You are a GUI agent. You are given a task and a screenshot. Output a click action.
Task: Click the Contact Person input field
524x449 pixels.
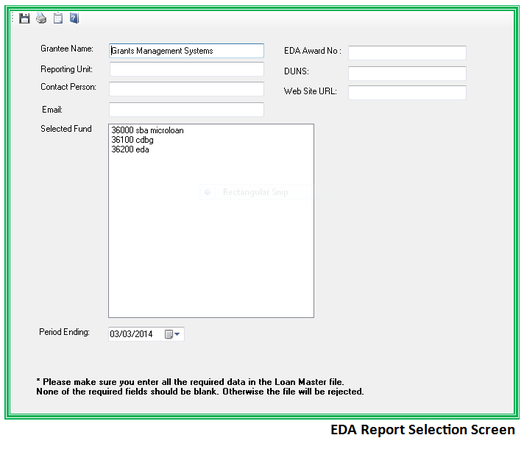(x=186, y=89)
